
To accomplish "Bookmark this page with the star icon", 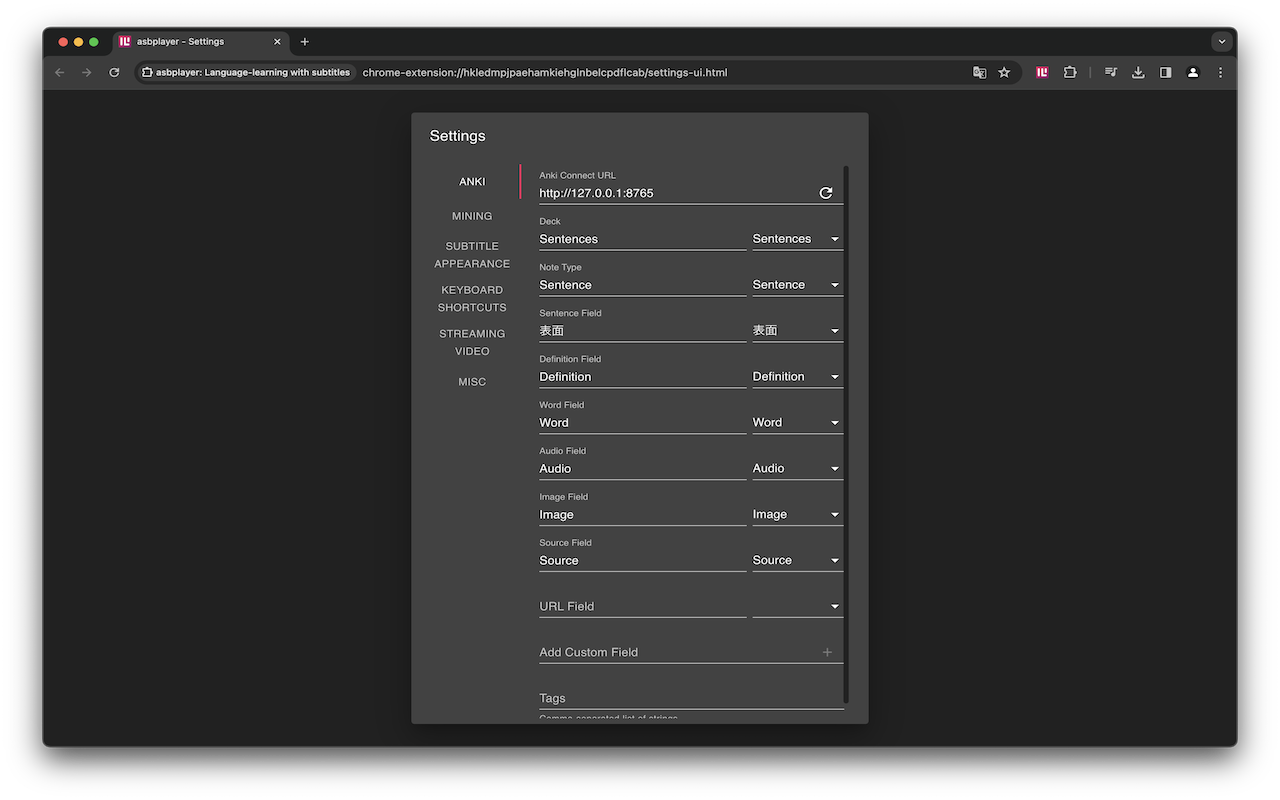I will [x=1004, y=72].
